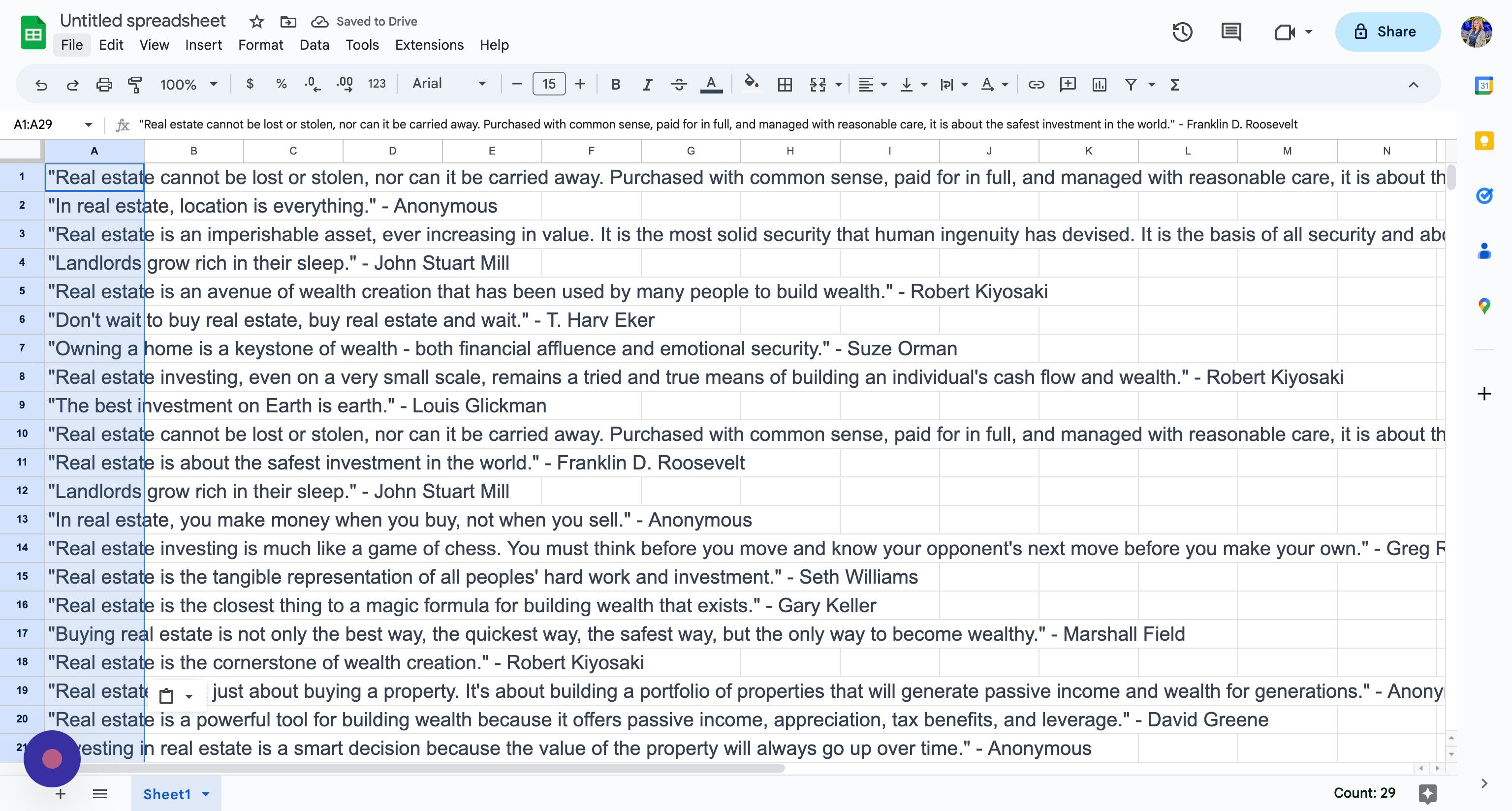
Task: Open Google Tasks side panel icon
Action: pos(1484,195)
